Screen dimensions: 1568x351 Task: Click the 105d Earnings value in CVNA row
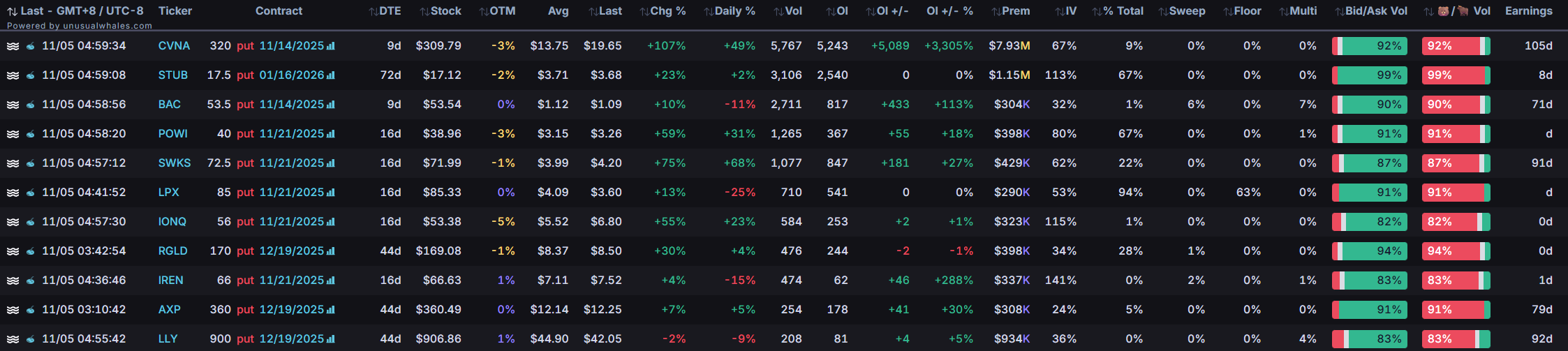tap(1539, 46)
